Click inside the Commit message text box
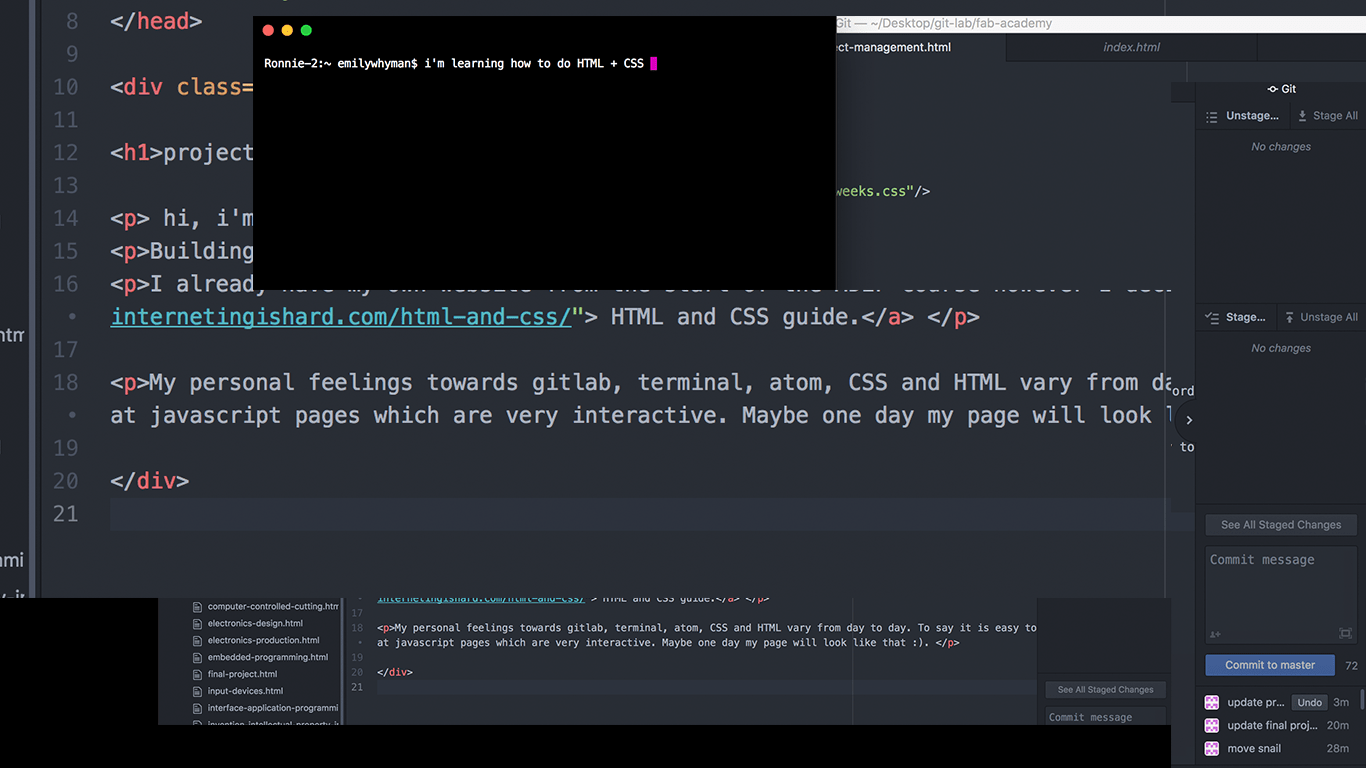Screen dimensions: 1366x768 click(x=1280, y=590)
